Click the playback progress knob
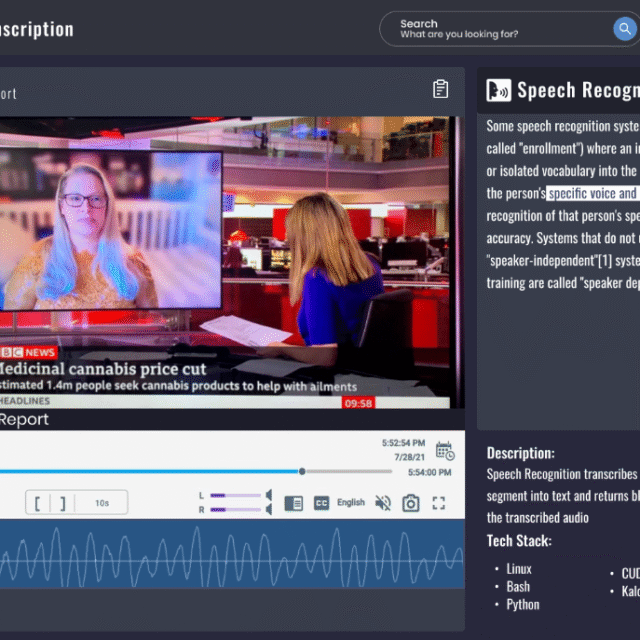Screen dimensions: 640x640 [x=302, y=471]
